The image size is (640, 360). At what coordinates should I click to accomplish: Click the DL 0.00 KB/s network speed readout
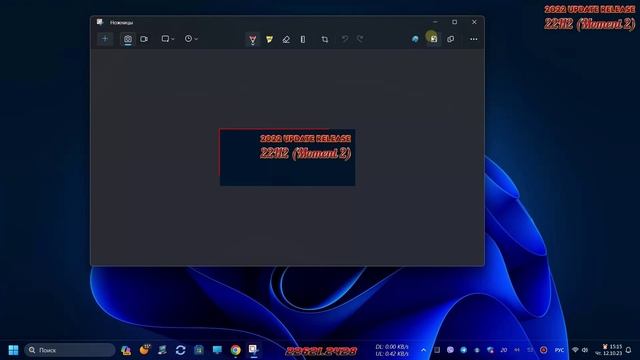click(392, 347)
